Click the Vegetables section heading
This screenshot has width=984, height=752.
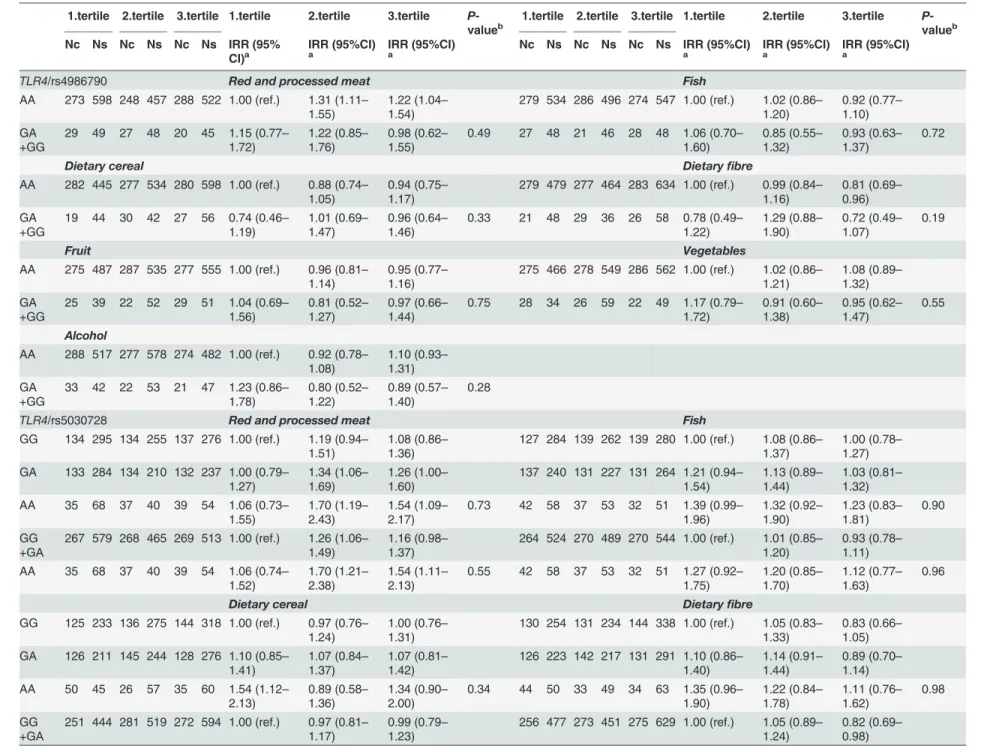click(x=714, y=250)
